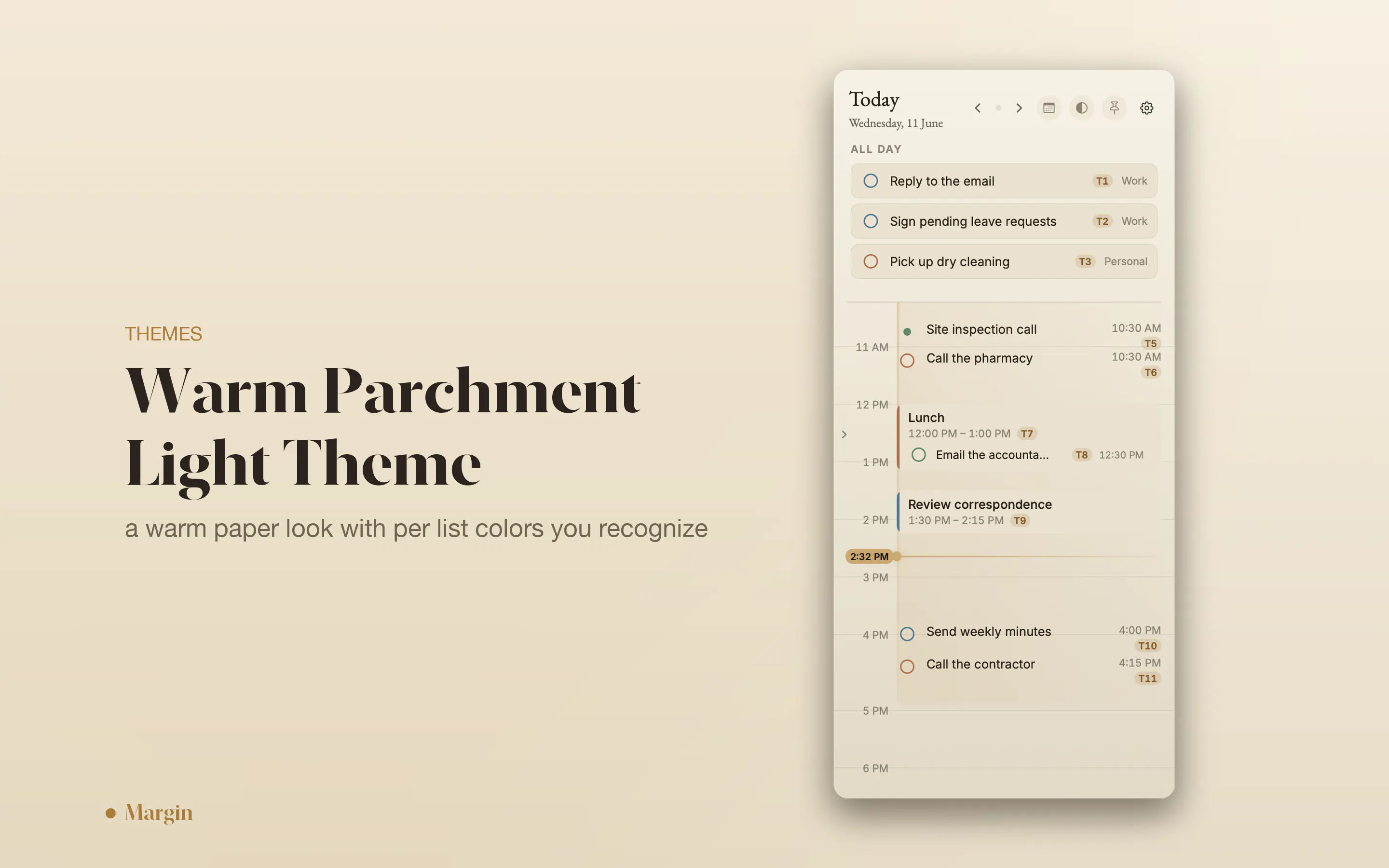Open the 'Review correspondence' event

click(x=1029, y=512)
